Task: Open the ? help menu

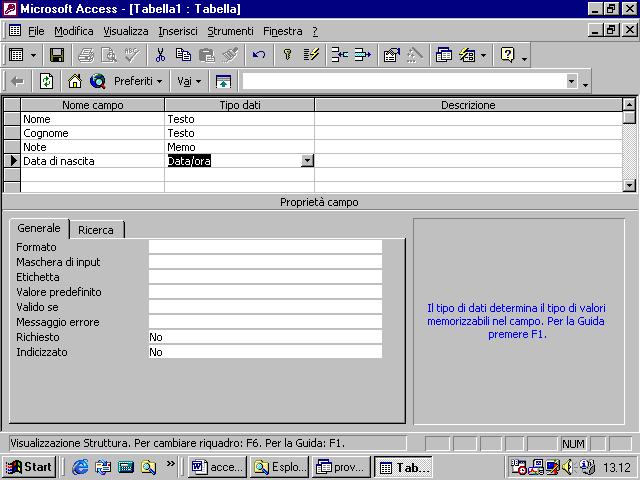Action: pos(315,31)
